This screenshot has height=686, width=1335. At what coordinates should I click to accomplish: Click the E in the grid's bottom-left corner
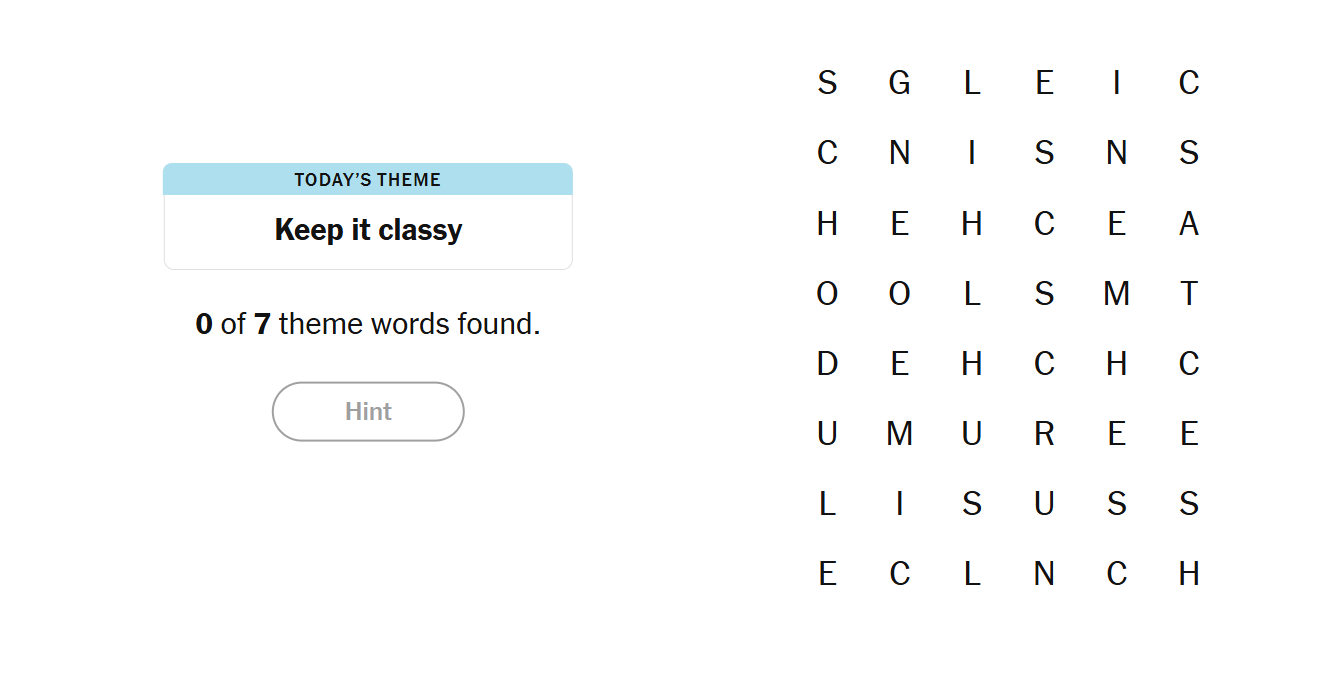[x=827, y=574]
